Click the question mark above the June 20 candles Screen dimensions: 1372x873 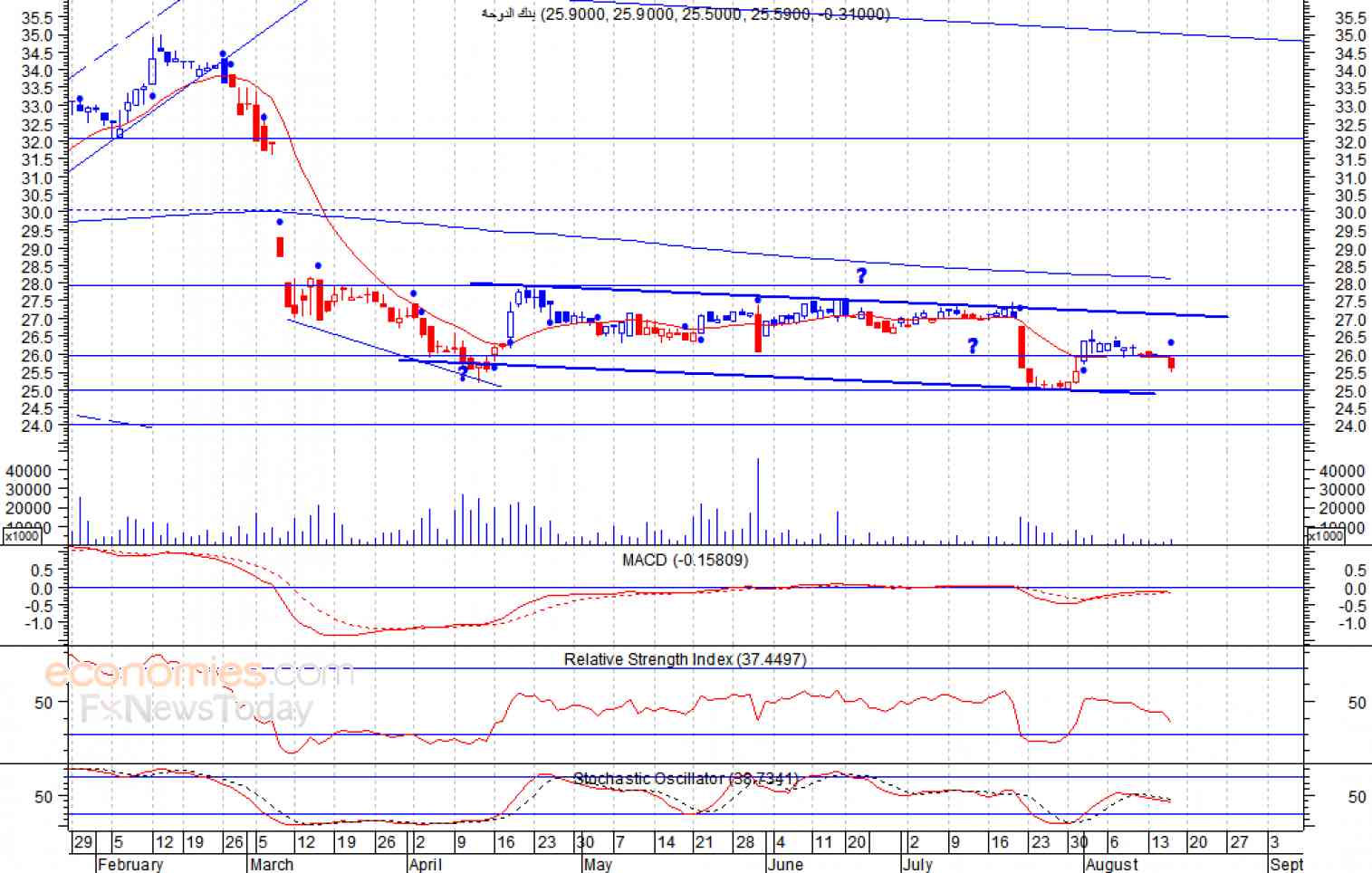pyautogui.click(x=861, y=275)
